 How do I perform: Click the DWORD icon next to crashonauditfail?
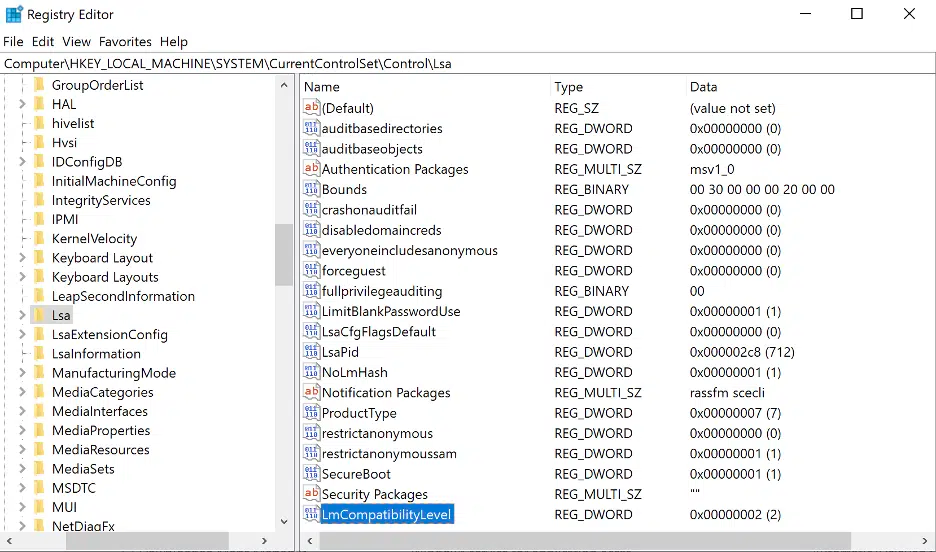(311, 209)
